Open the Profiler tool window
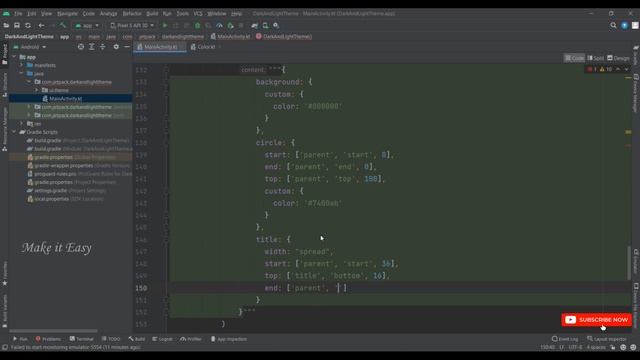 pyautogui.click(x=191, y=339)
